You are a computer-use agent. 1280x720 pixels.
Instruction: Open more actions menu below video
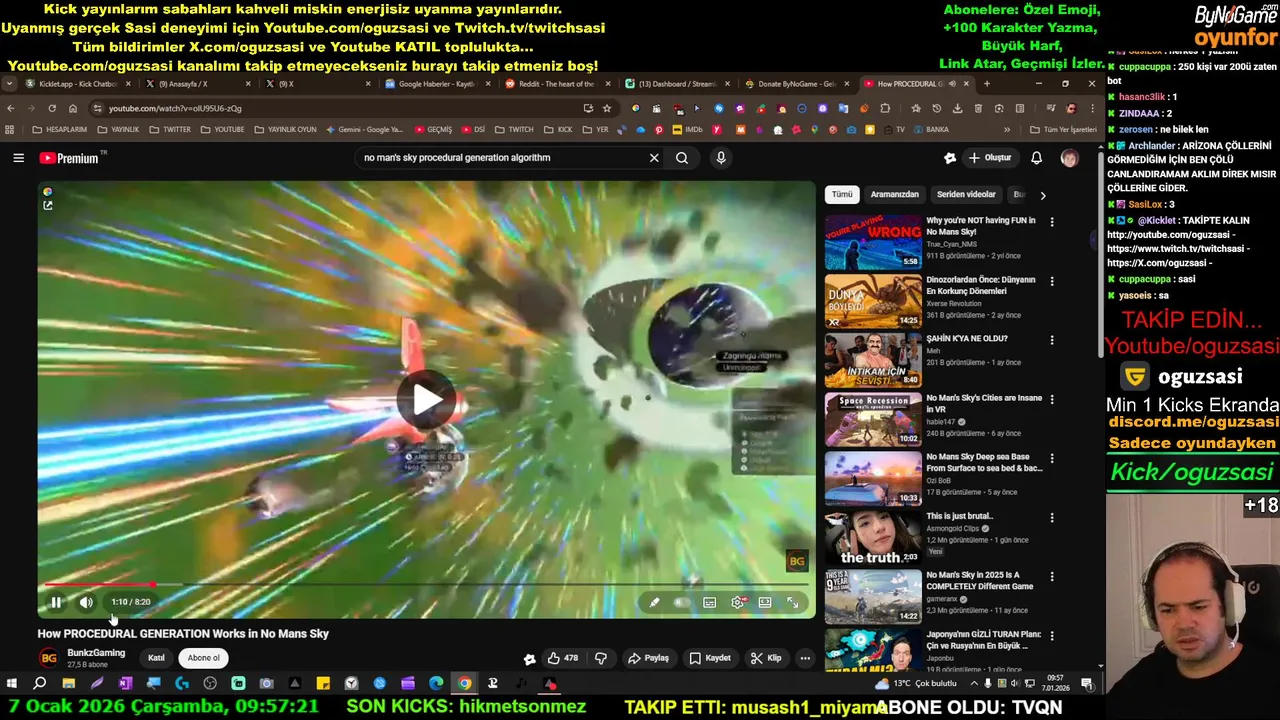pyautogui.click(x=805, y=658)
